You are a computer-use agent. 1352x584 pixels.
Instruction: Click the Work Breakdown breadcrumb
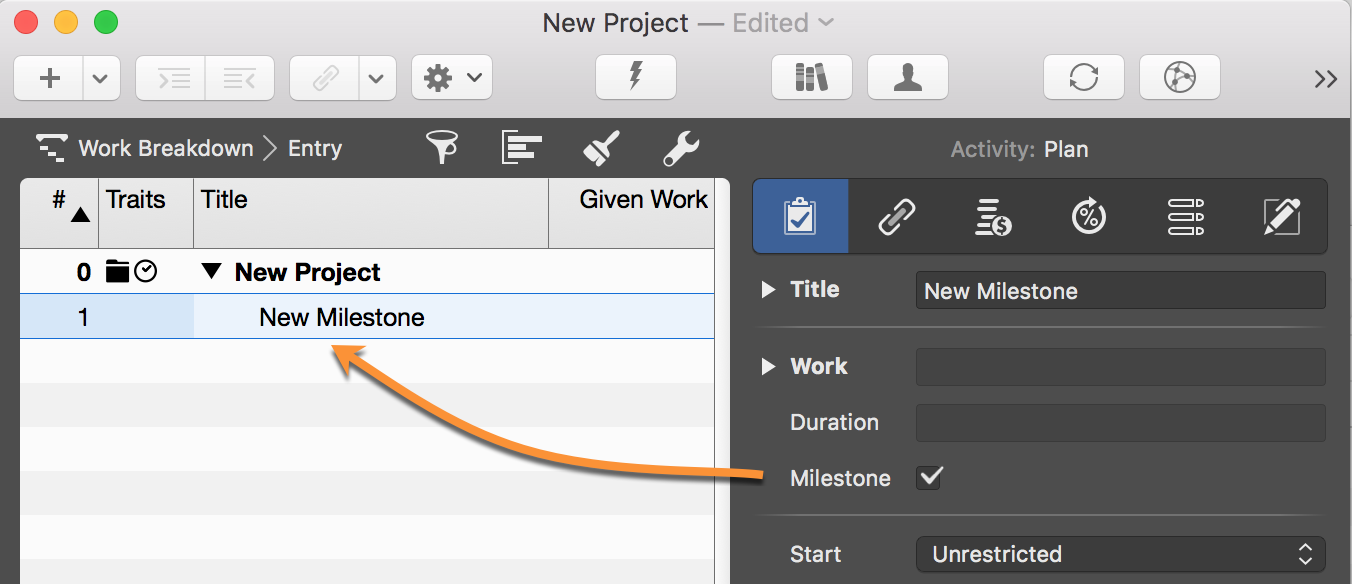tap(166, 149)
